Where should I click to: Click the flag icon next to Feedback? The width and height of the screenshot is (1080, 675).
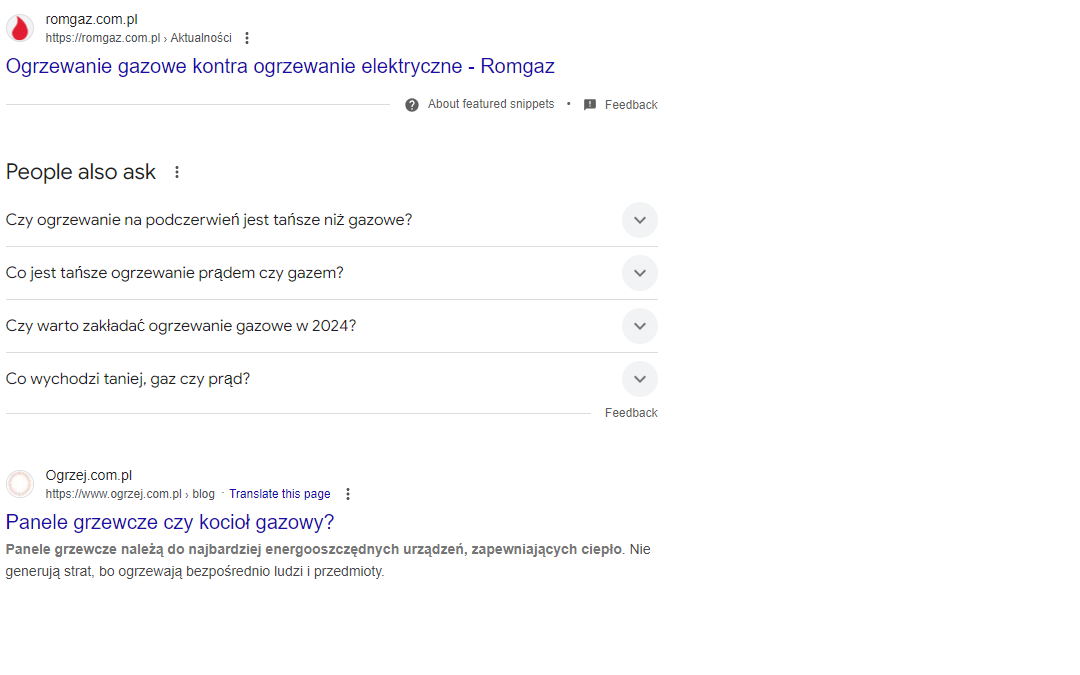pyautogui.click(x=589, y=104)
